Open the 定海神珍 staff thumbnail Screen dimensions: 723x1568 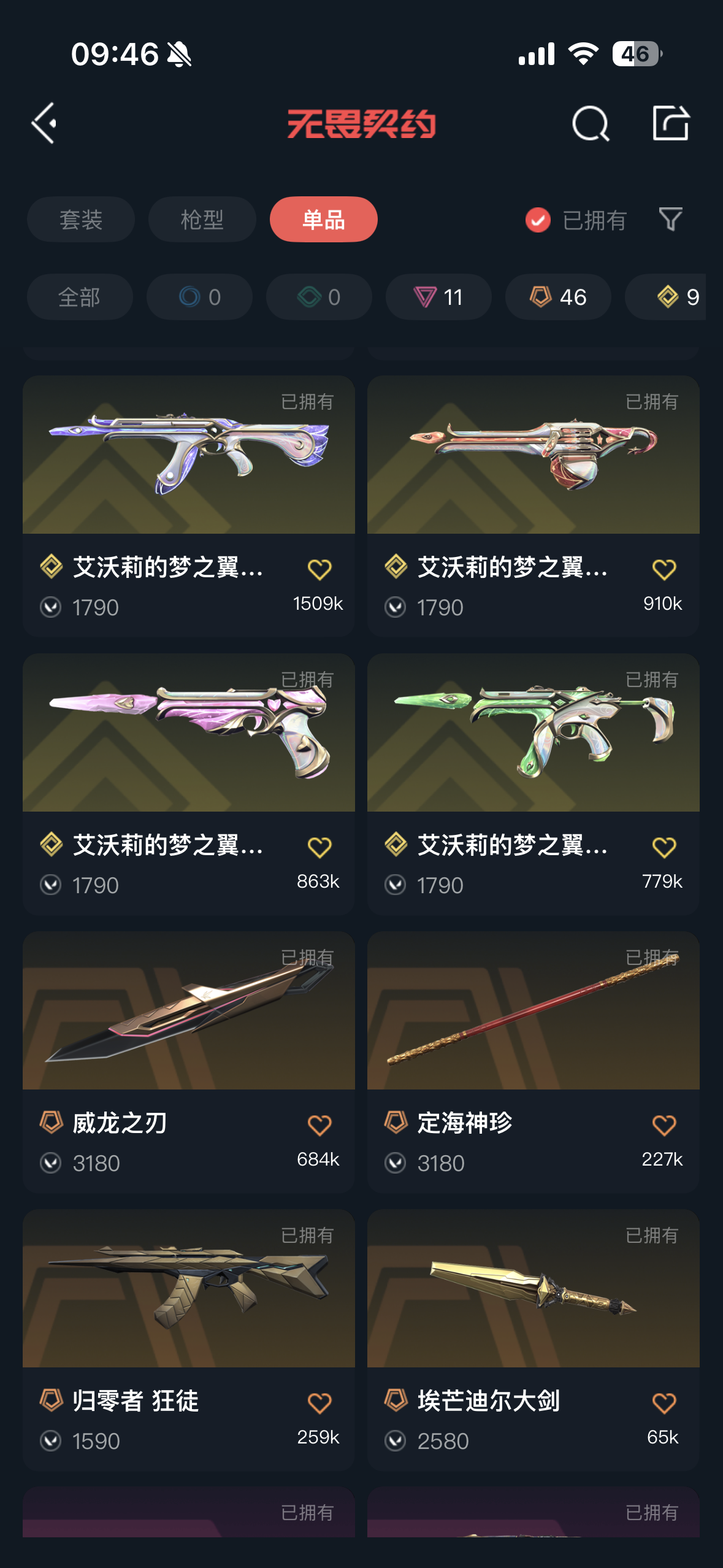point(534,1010)
